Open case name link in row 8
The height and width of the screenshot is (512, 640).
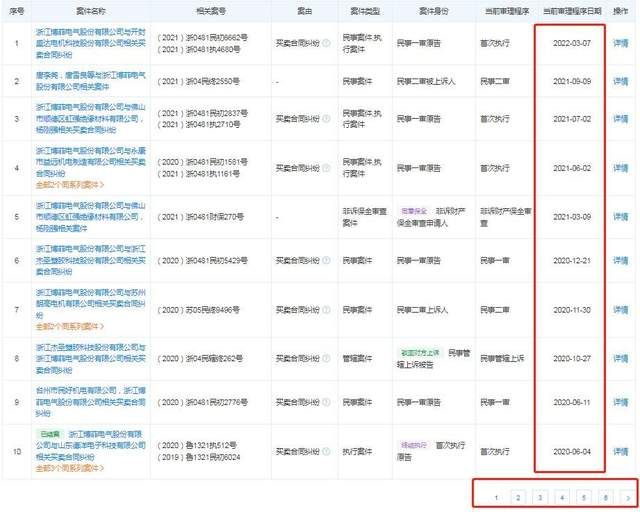pos(91,358)
